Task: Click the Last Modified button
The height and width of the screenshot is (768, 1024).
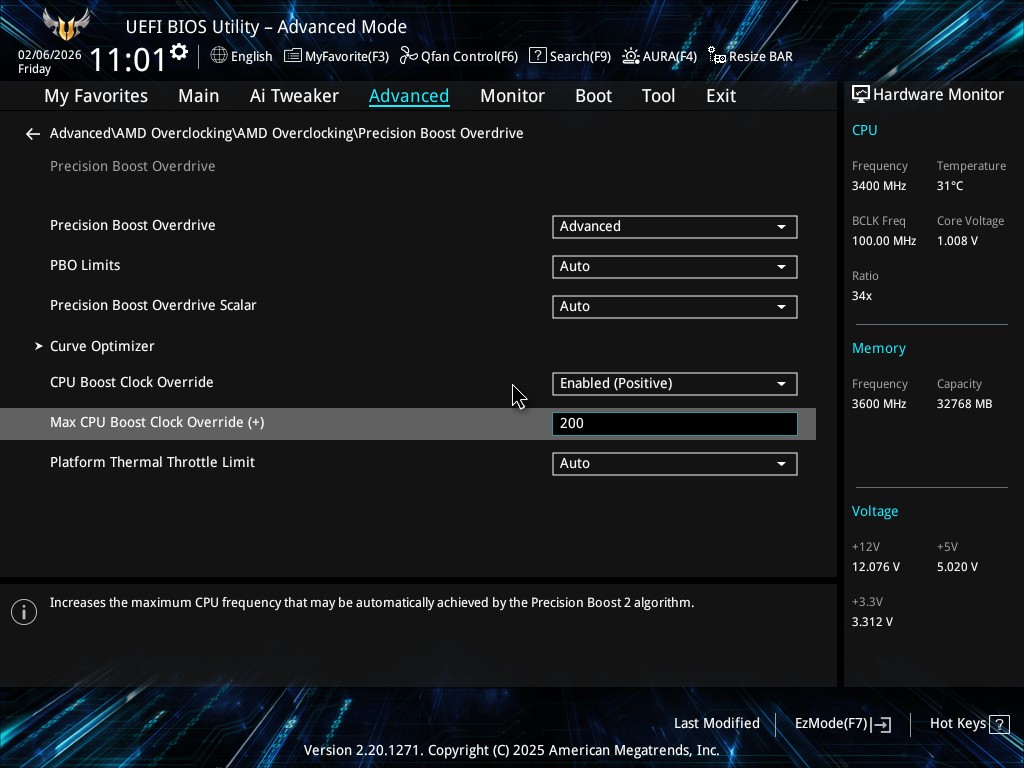Action: (716, 724)
